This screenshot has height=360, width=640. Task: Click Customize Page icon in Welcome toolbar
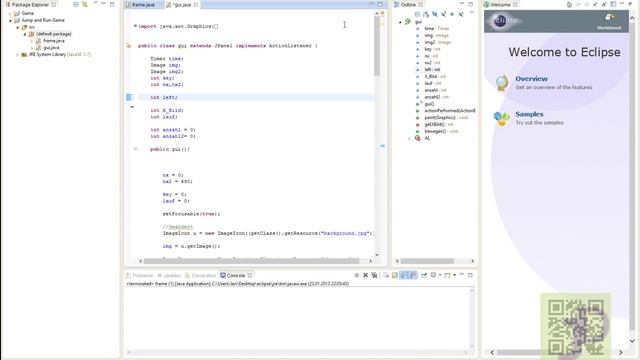tap(613, 4)
